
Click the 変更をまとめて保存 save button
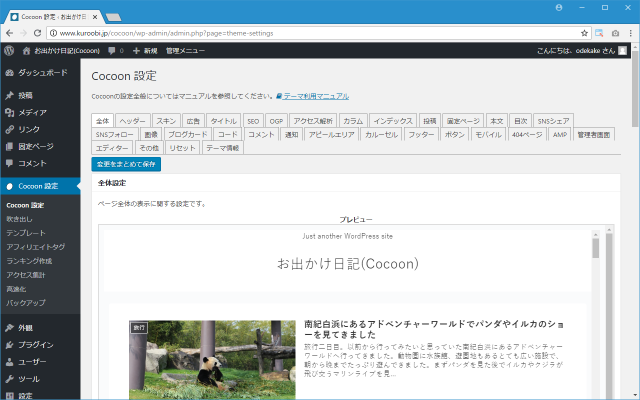(x=126, y=163)
